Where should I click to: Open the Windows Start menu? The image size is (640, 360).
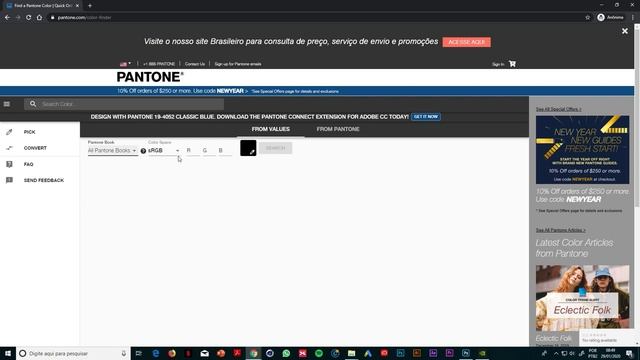[x=8, y=353]
